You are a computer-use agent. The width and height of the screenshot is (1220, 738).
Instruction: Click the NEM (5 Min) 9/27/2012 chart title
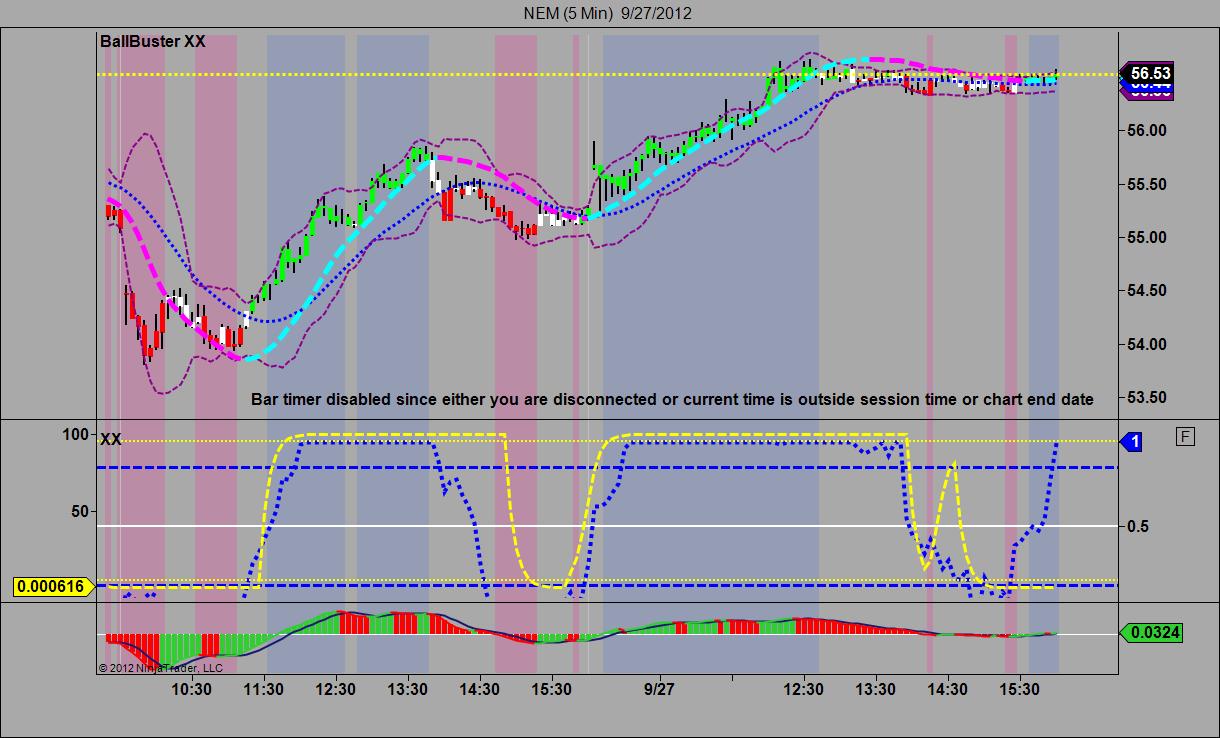click(607, 13)
